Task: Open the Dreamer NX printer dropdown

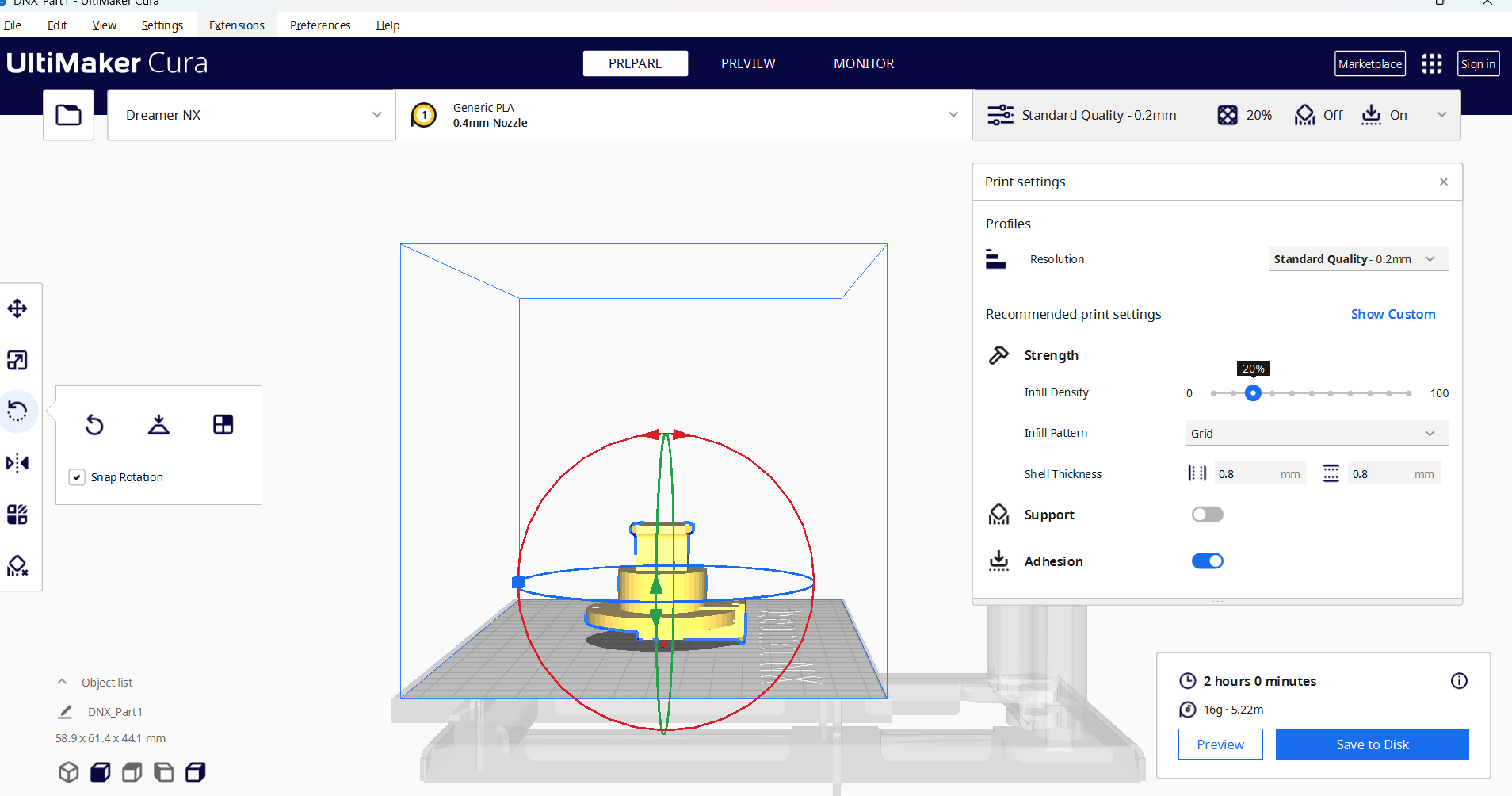Action: [251, 115]
